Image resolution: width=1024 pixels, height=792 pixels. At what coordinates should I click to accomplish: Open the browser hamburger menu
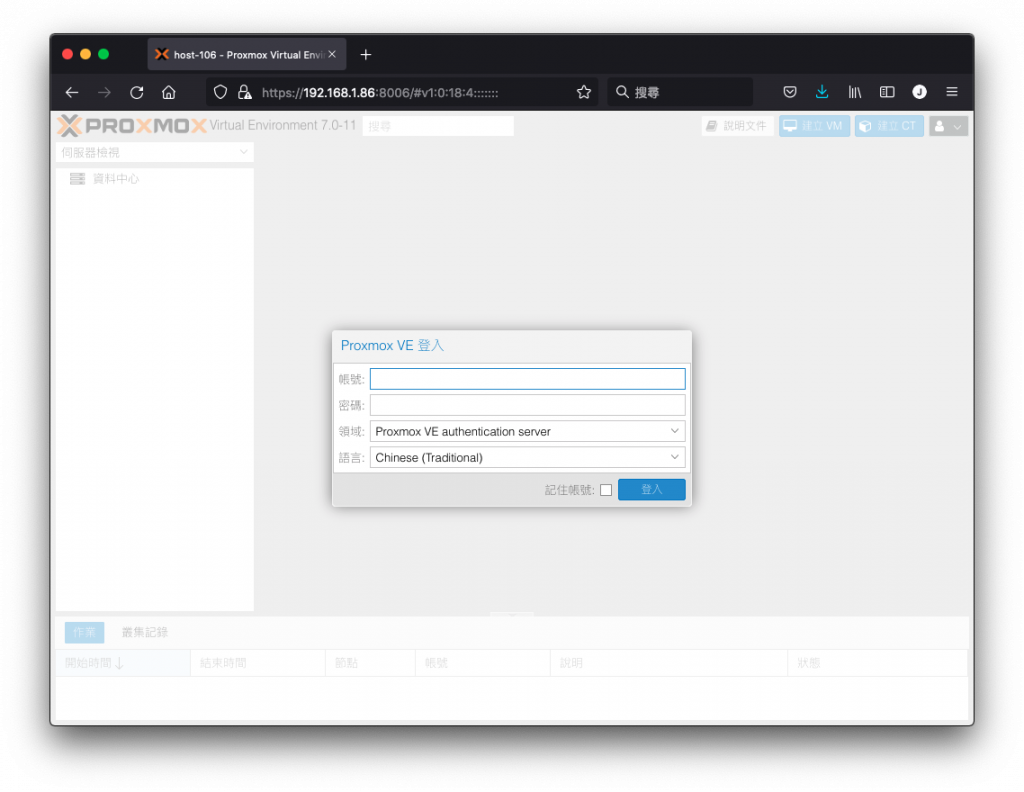point(952,92)
